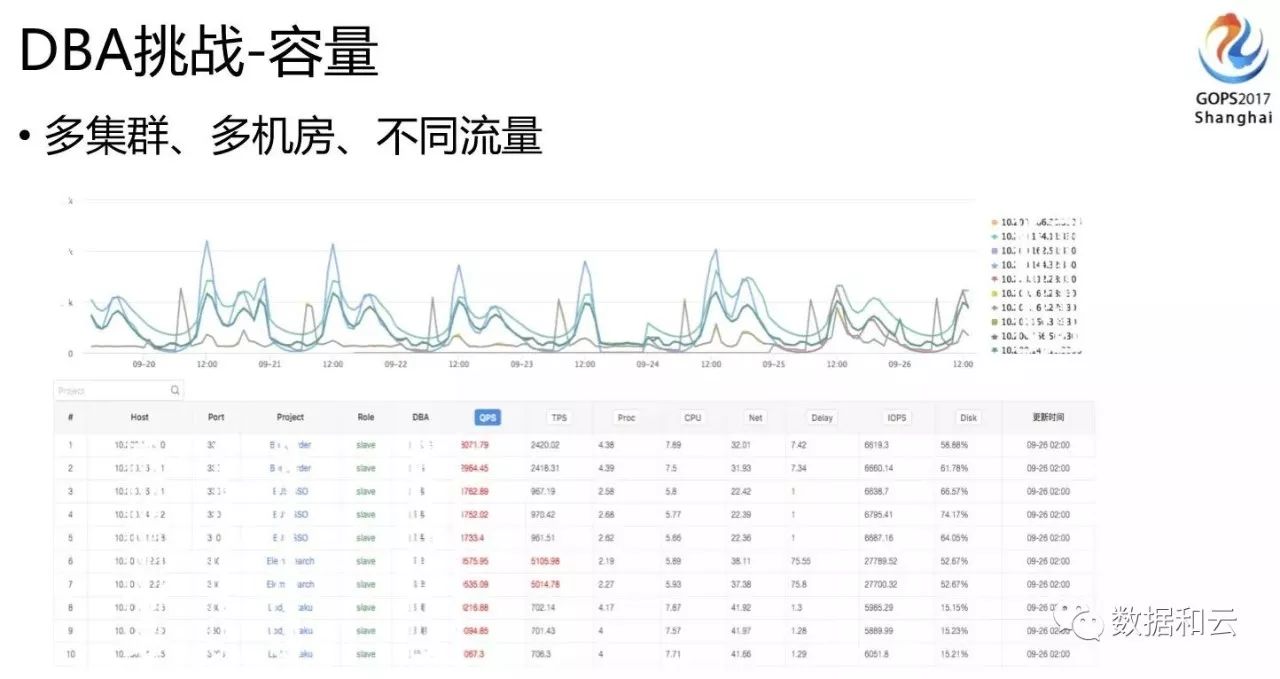This screenshot has width=1280, height=679.
Task: Select the CPU metric button
Action: (692, 418)
